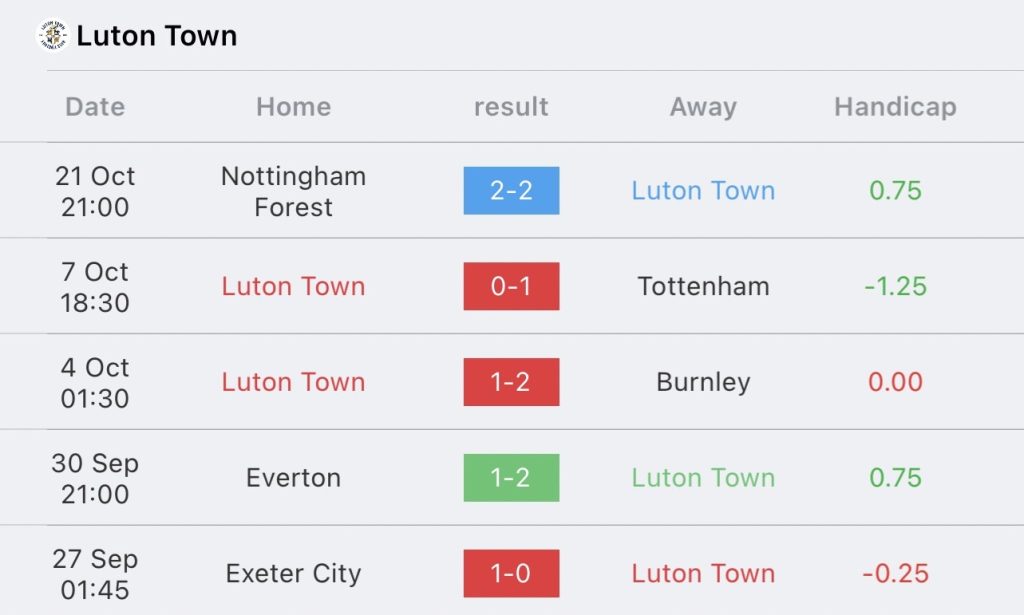This screenshot has width=1024, height=615.
Task: View Burnley away team page
Action: [x=703, y=383]
